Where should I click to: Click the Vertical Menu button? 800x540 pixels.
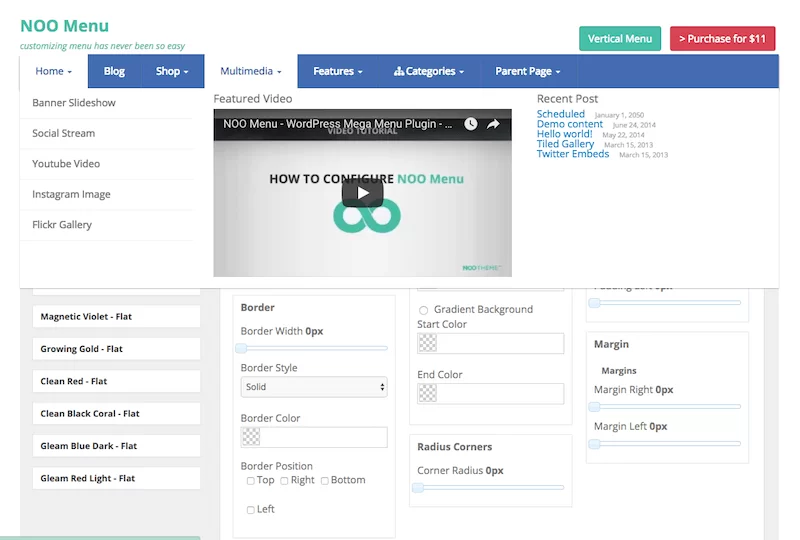point(619,39)
